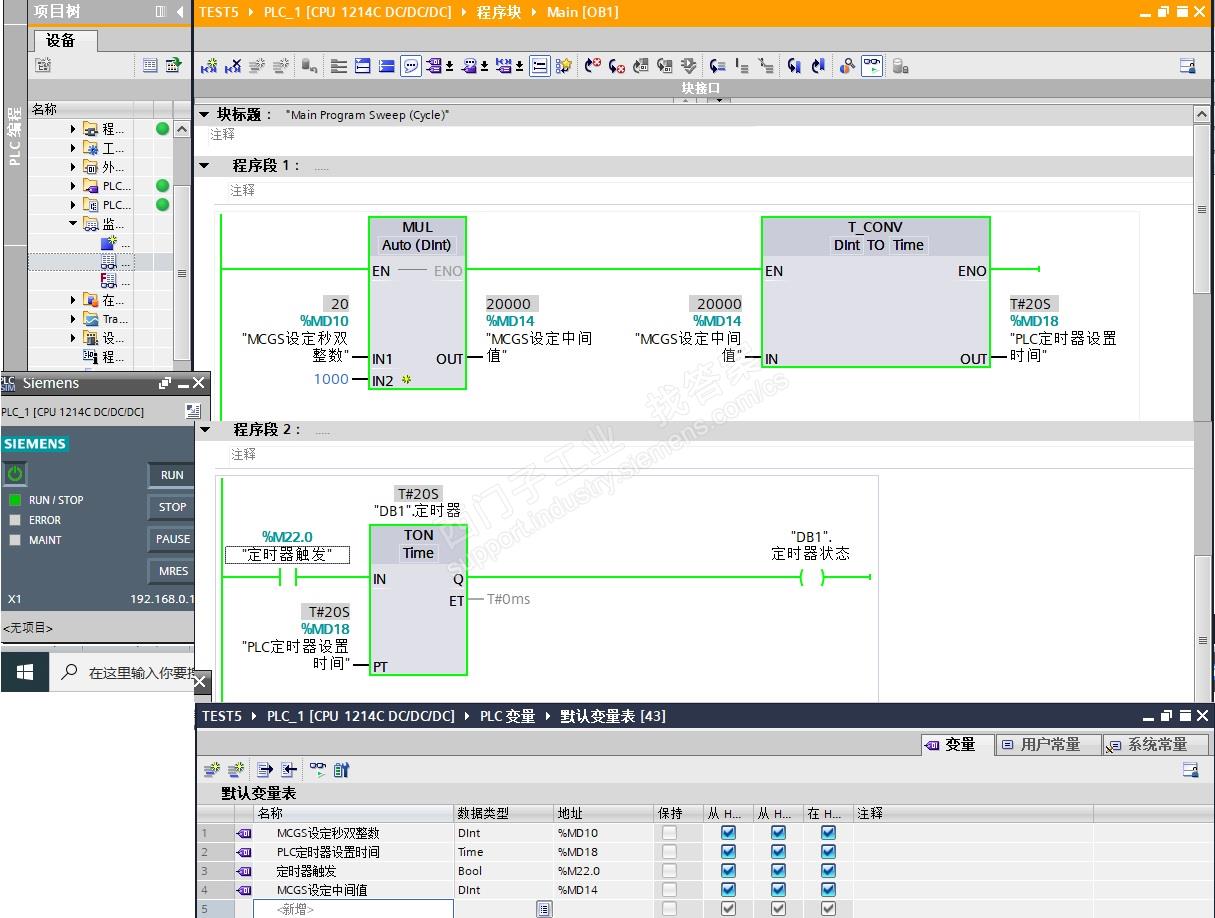Click the MRES button in PLCSIM
This screenshot has width=1215, height=918.
tap(172, 571)
